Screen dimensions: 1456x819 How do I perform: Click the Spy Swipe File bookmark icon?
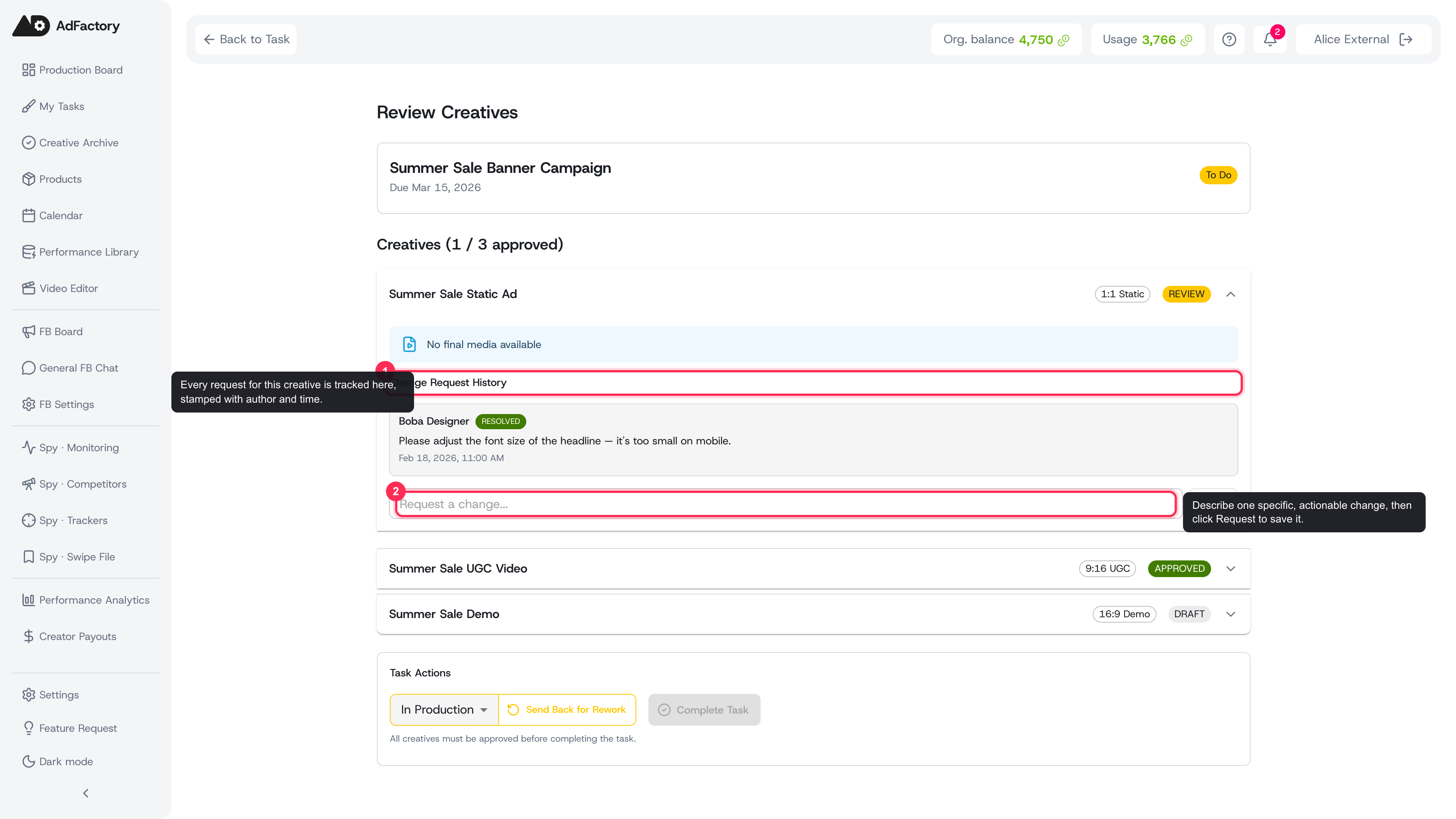(x=28, y=557)
